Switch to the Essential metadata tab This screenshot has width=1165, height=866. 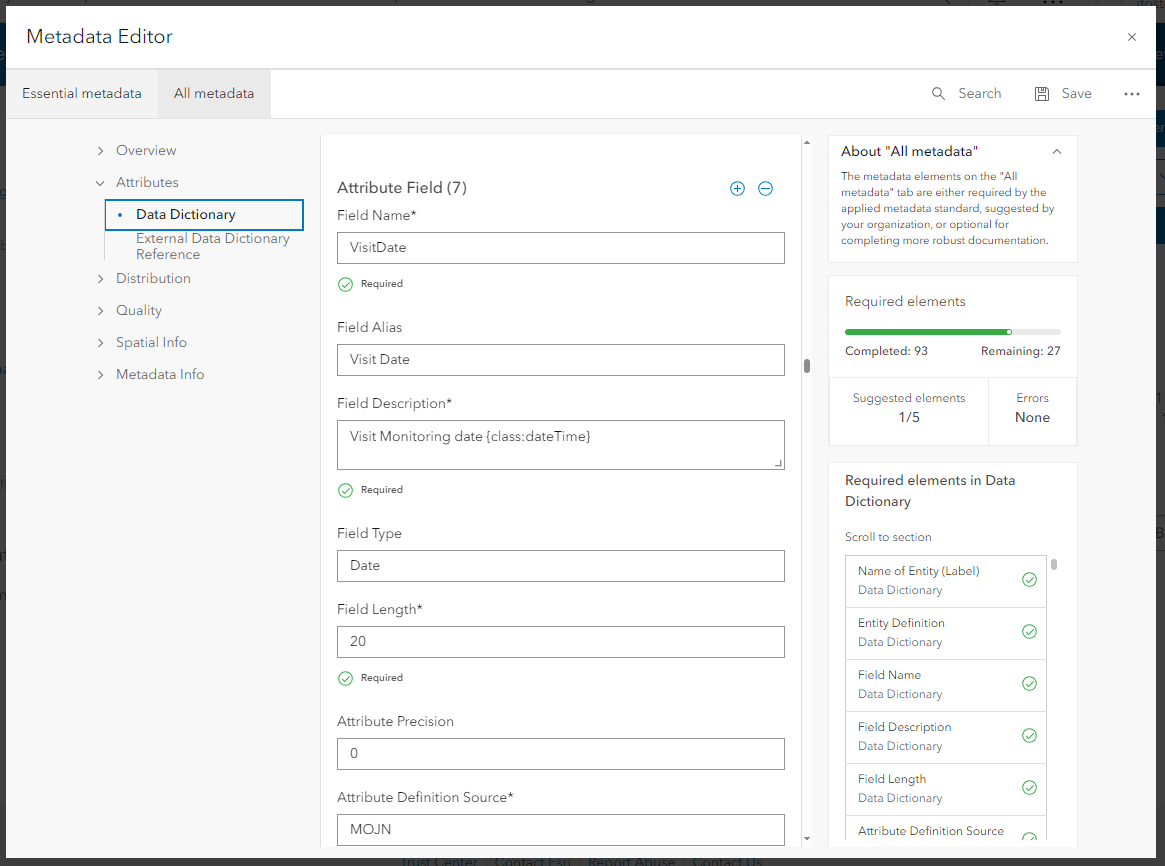[82, 94]
